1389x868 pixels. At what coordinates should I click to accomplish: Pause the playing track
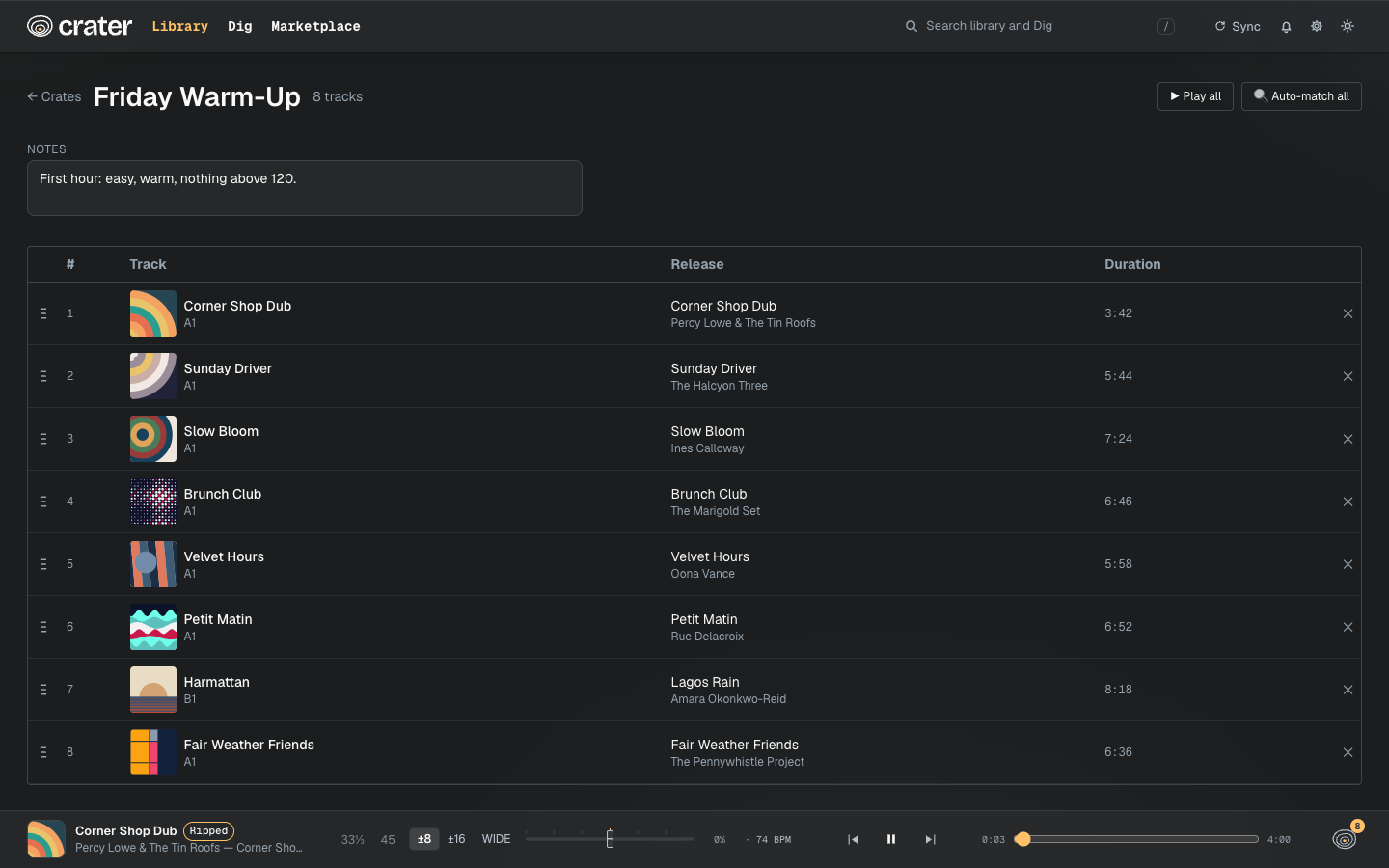pyautogui.click(x=891, y=839)
